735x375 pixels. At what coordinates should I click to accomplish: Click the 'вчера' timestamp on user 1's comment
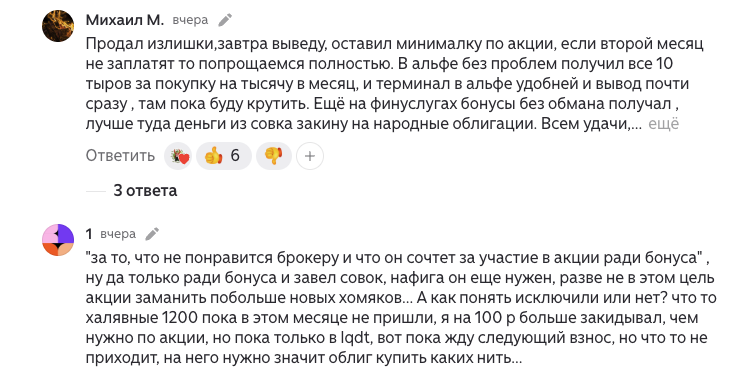[x=118, y=234]
